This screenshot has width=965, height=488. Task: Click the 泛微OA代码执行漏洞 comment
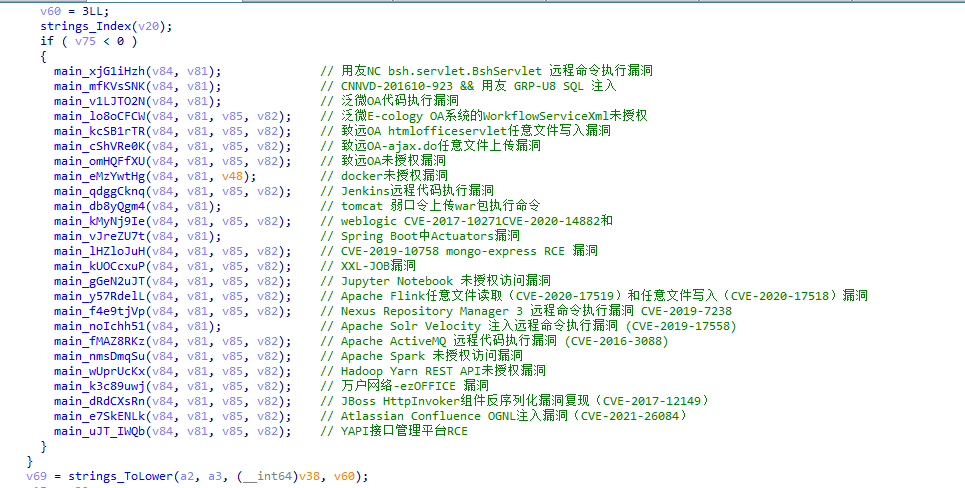(390, 101)
